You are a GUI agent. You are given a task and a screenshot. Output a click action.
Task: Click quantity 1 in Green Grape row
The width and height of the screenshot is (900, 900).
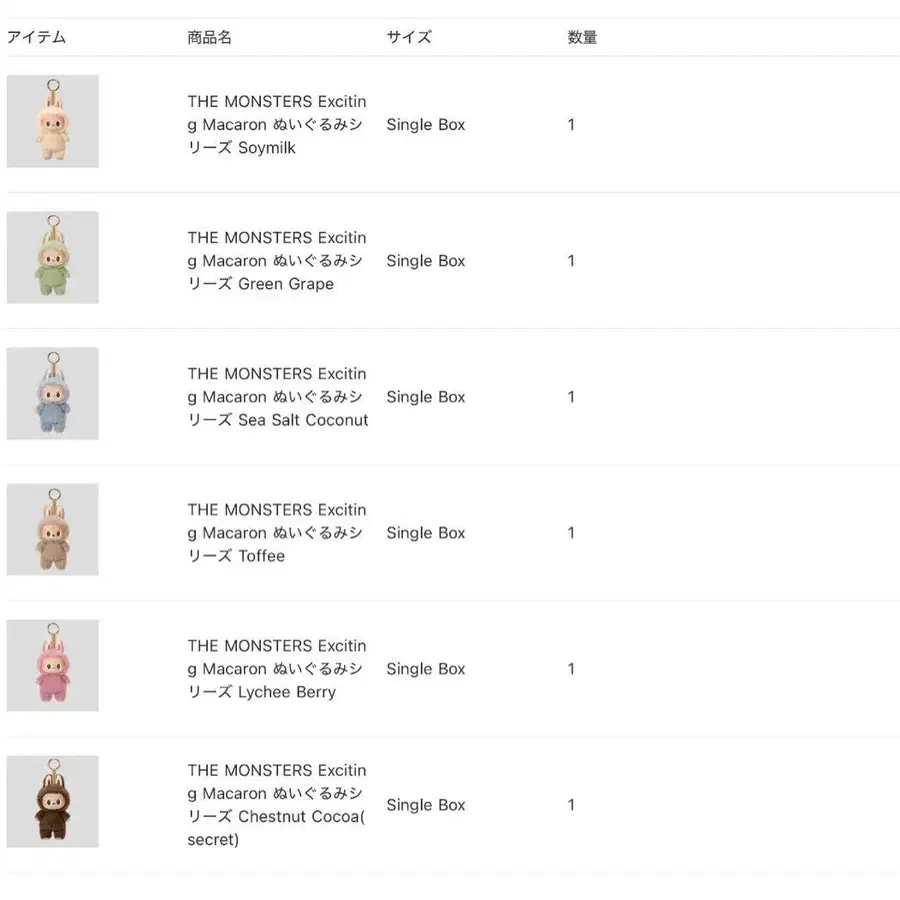[x=571, y=261]
